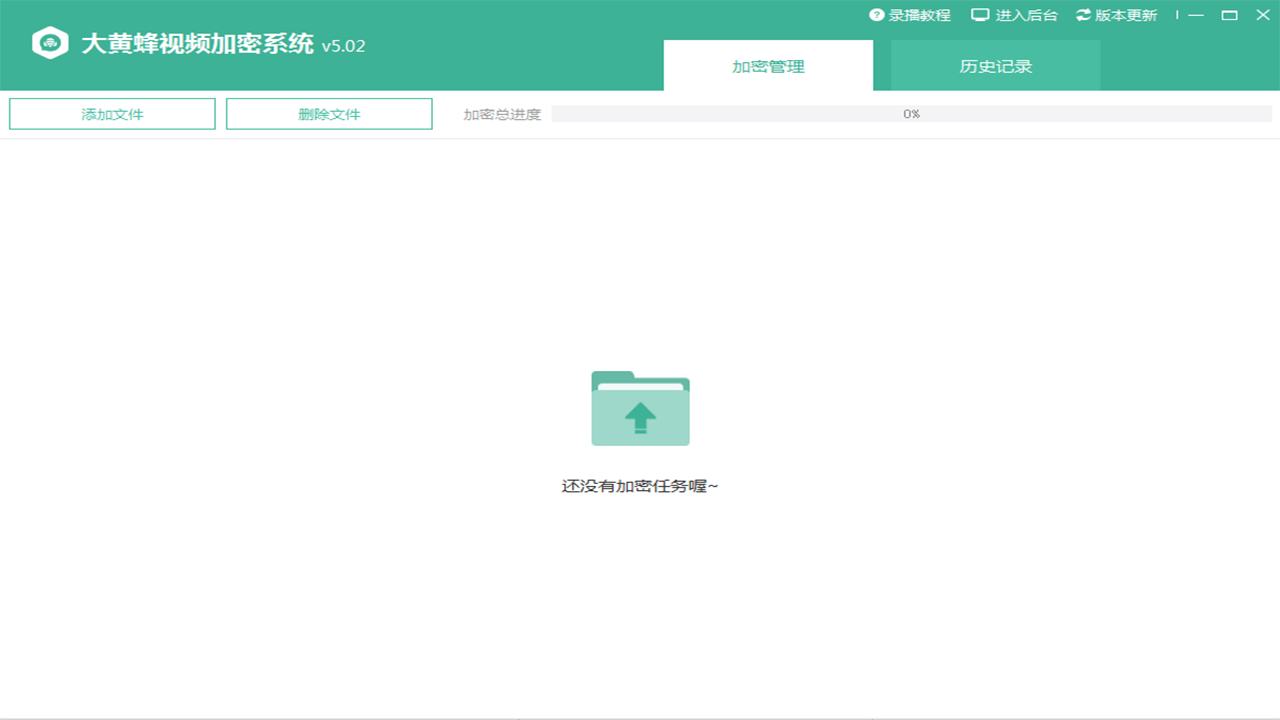This screenshot has width=1280, height=720.
Task: Click the upload folder icon in center
Action: 640,409
